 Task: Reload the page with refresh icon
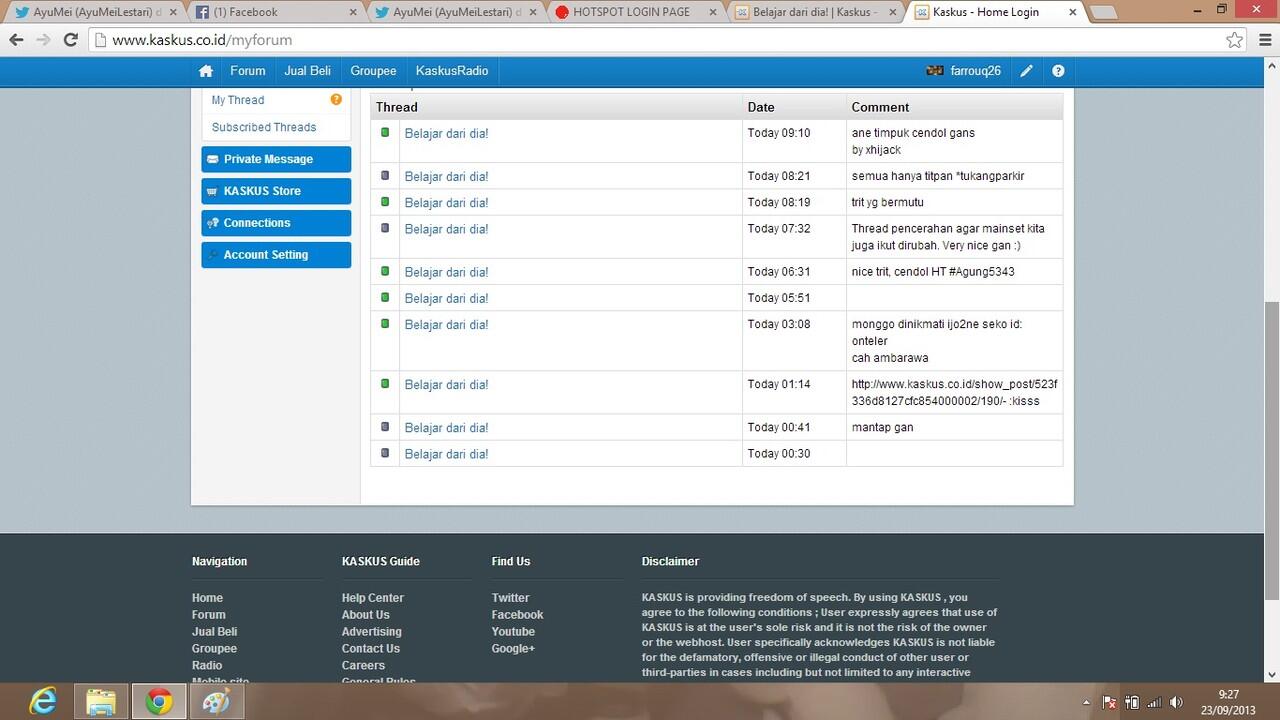(70, 40)
